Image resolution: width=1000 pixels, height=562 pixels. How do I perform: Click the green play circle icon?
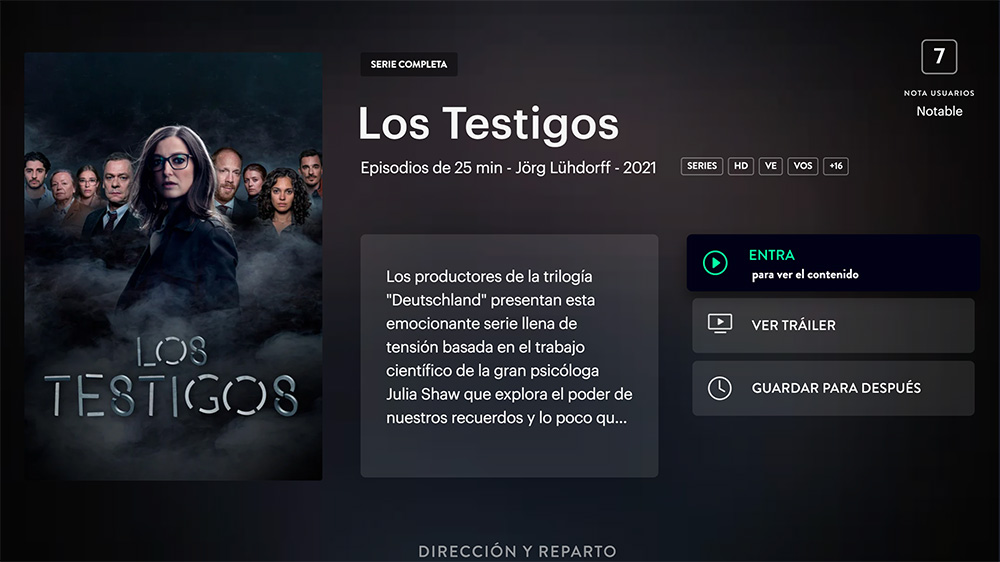[715, 263]
